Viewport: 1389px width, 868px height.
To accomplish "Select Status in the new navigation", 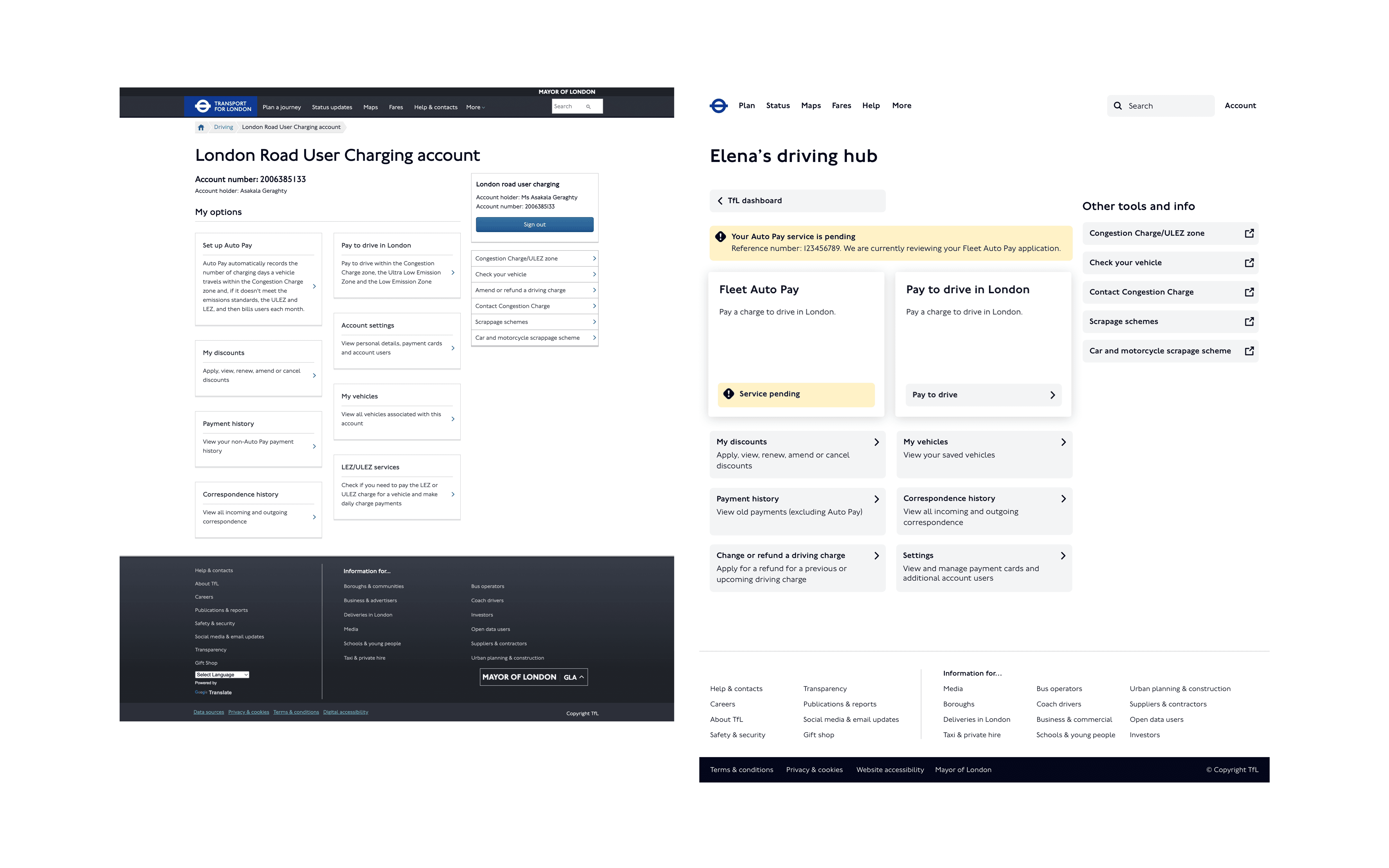I will point(777,106).
